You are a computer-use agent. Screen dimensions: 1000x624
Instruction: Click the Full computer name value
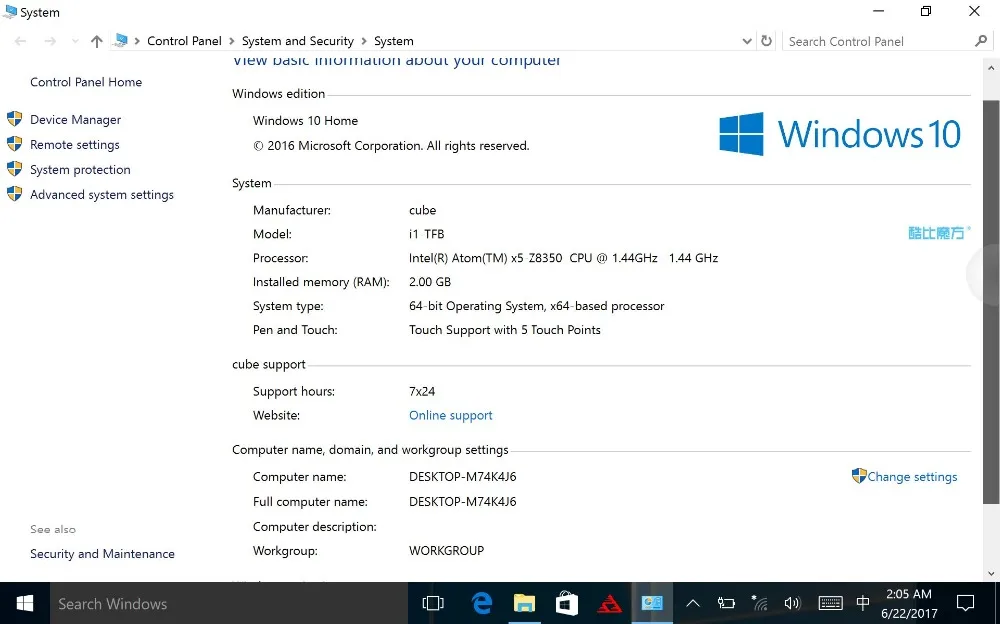pyautogui.click(x=462, y=501)
